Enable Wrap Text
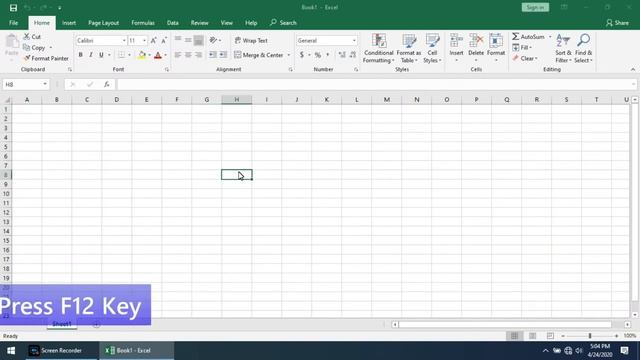Screen dimensions: 640x360 251,40
